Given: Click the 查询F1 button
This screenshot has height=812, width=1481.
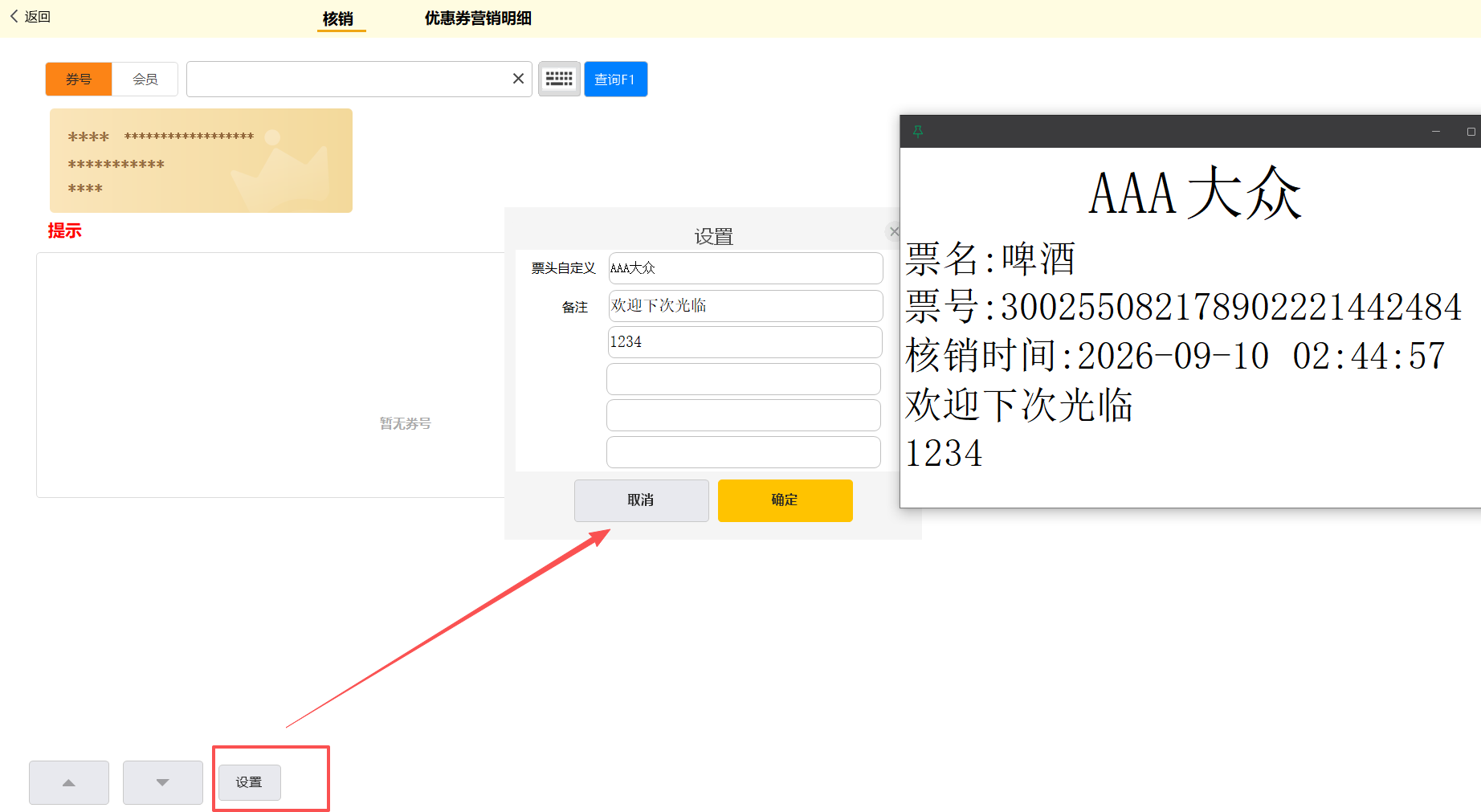Looking at the screenshot, I should 615,79.
